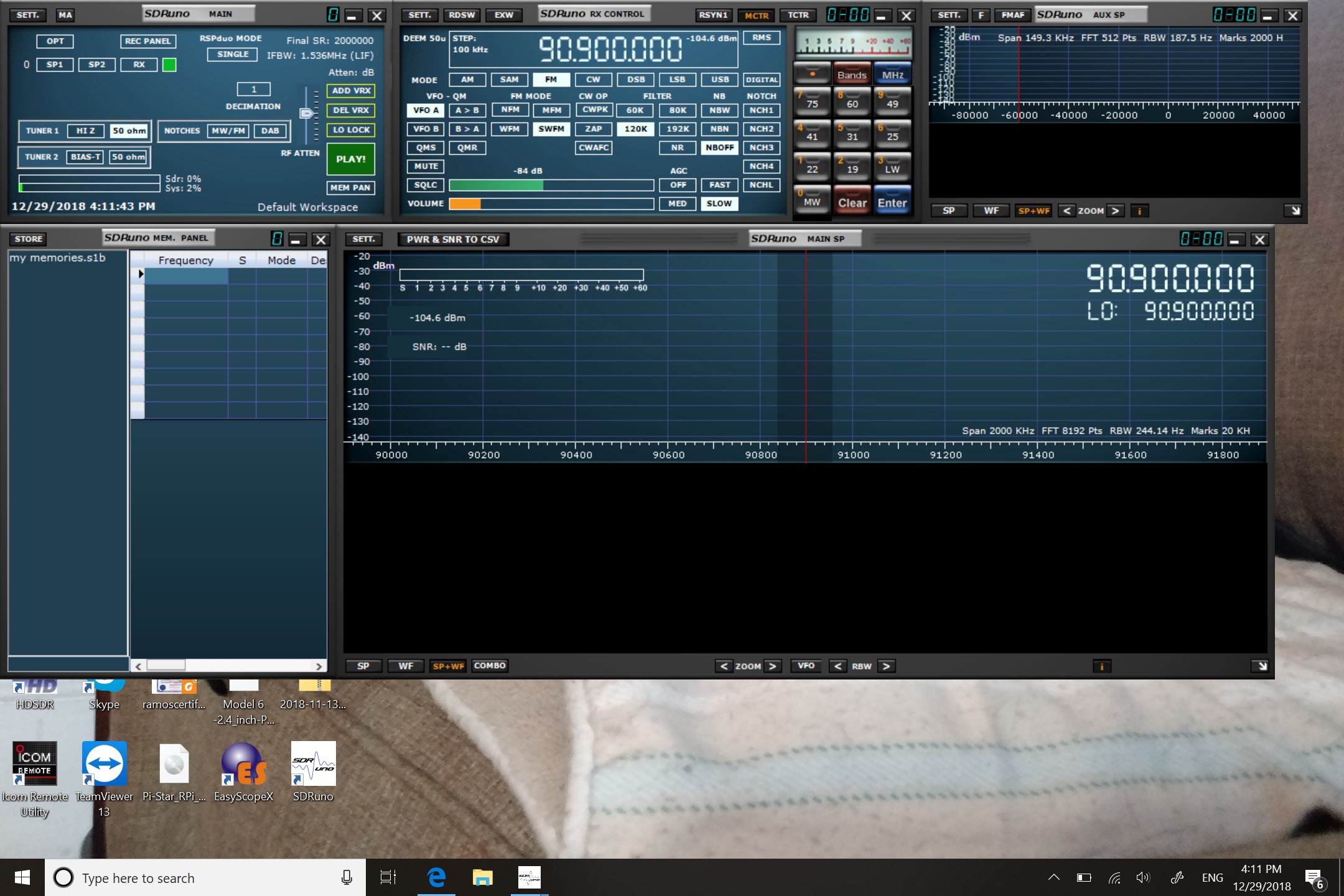Enable SQLC squelch
The height and width of the screenshot is (896, 1344).
pyautogui.click(x=426, y=185)
